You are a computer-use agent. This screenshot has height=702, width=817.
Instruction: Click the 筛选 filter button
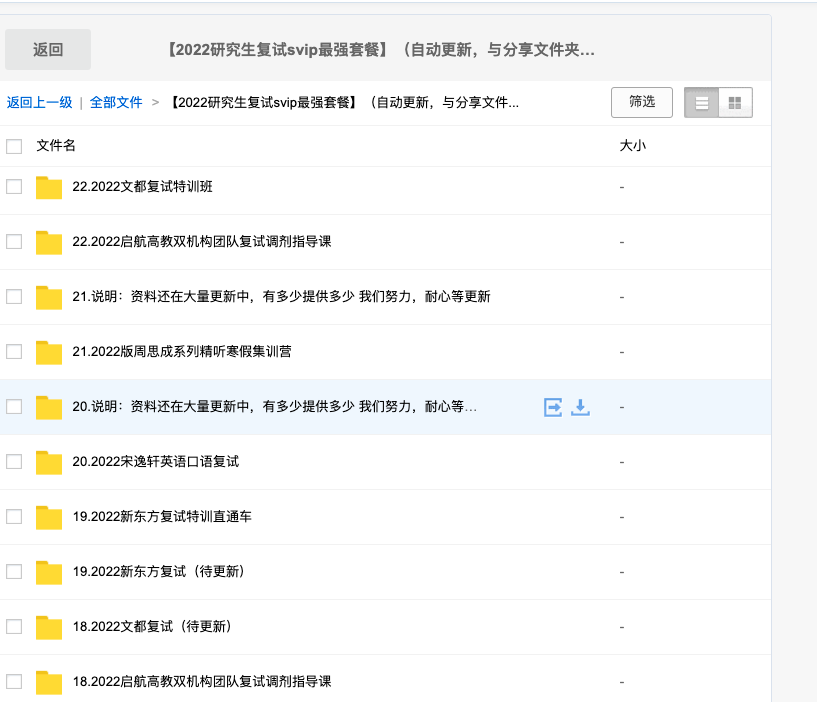coord(642,102)
